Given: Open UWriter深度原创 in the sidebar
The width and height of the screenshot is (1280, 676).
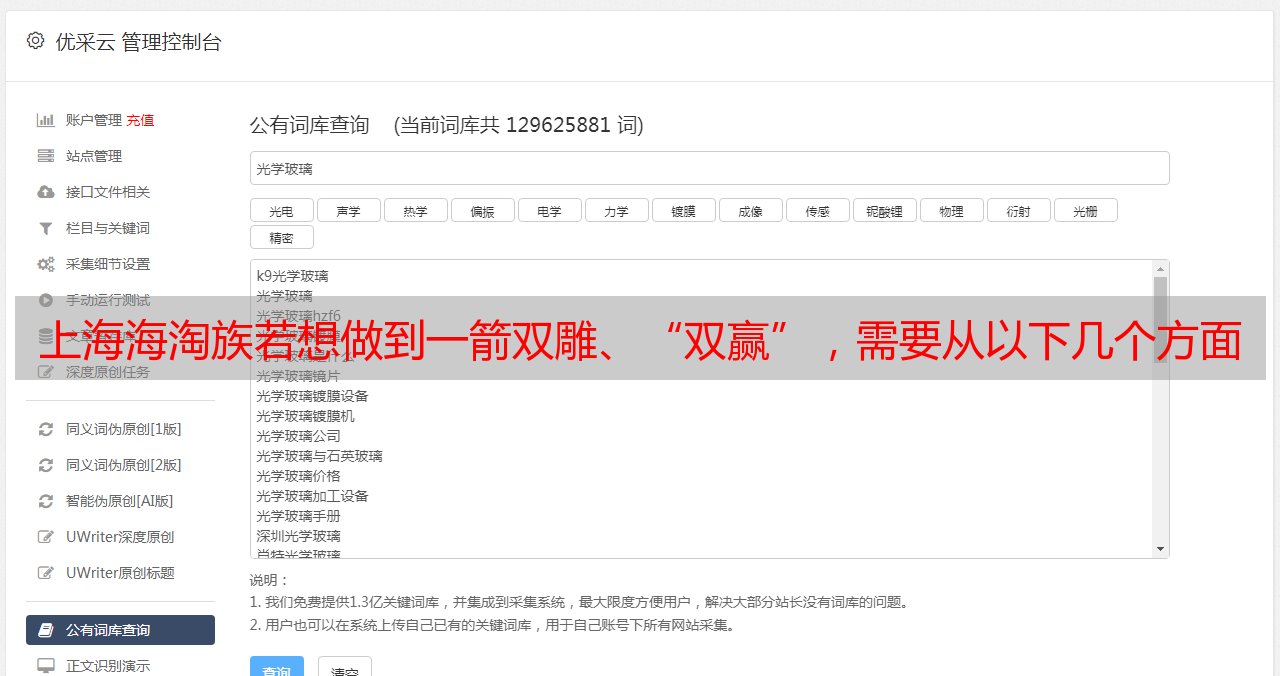Looking at the screenshot, I should pyautogui.click(x=120, y=537).
